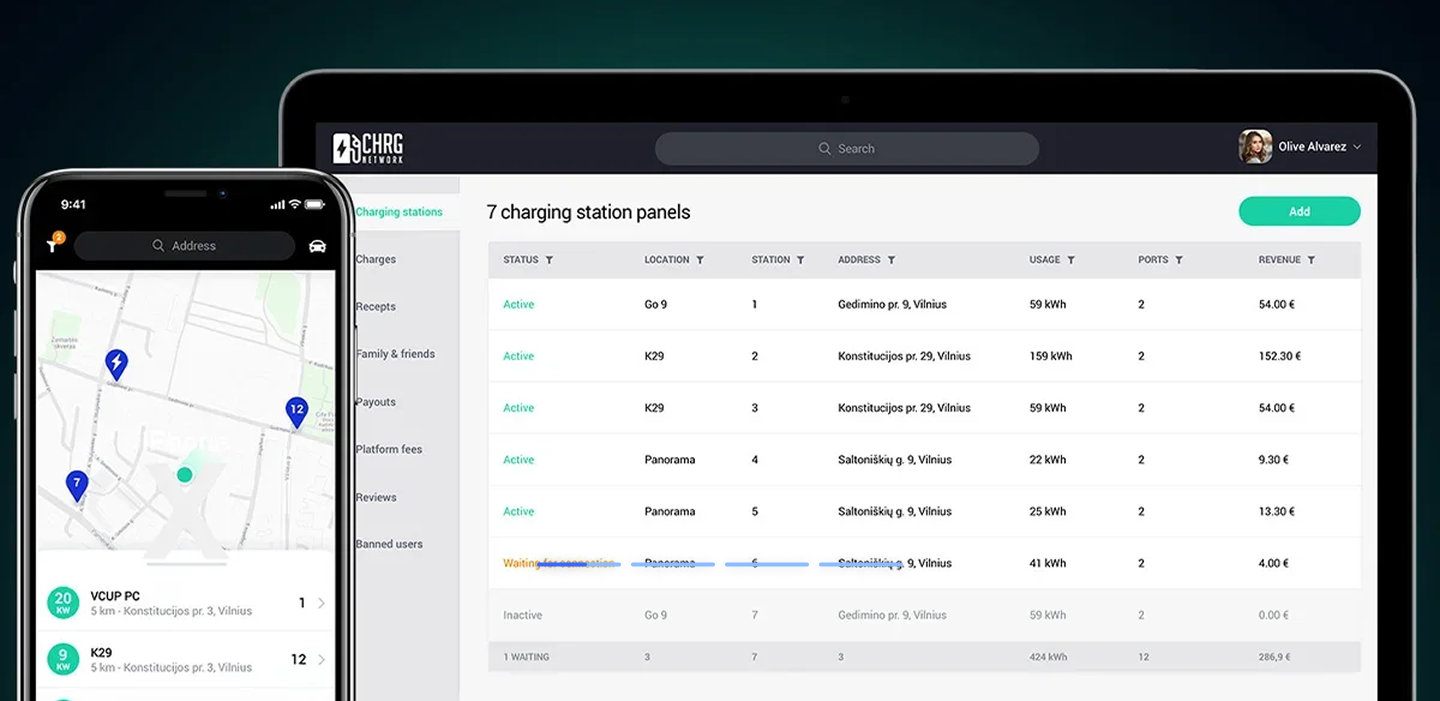The height and width of the screenshot is (701, 1440).
Task: Click the Inactive status text
Action: [522, 616]
